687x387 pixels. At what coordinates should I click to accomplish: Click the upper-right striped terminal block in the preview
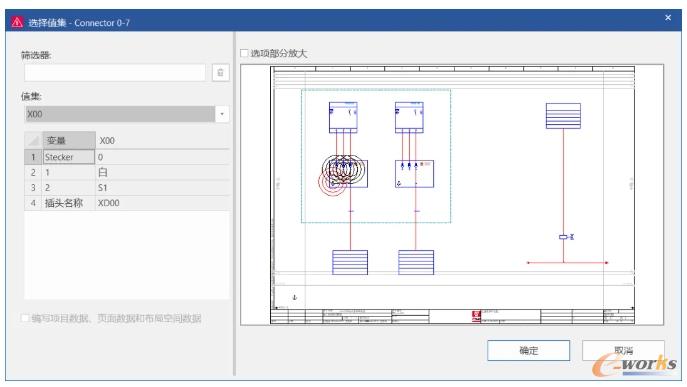pos(563,116)
